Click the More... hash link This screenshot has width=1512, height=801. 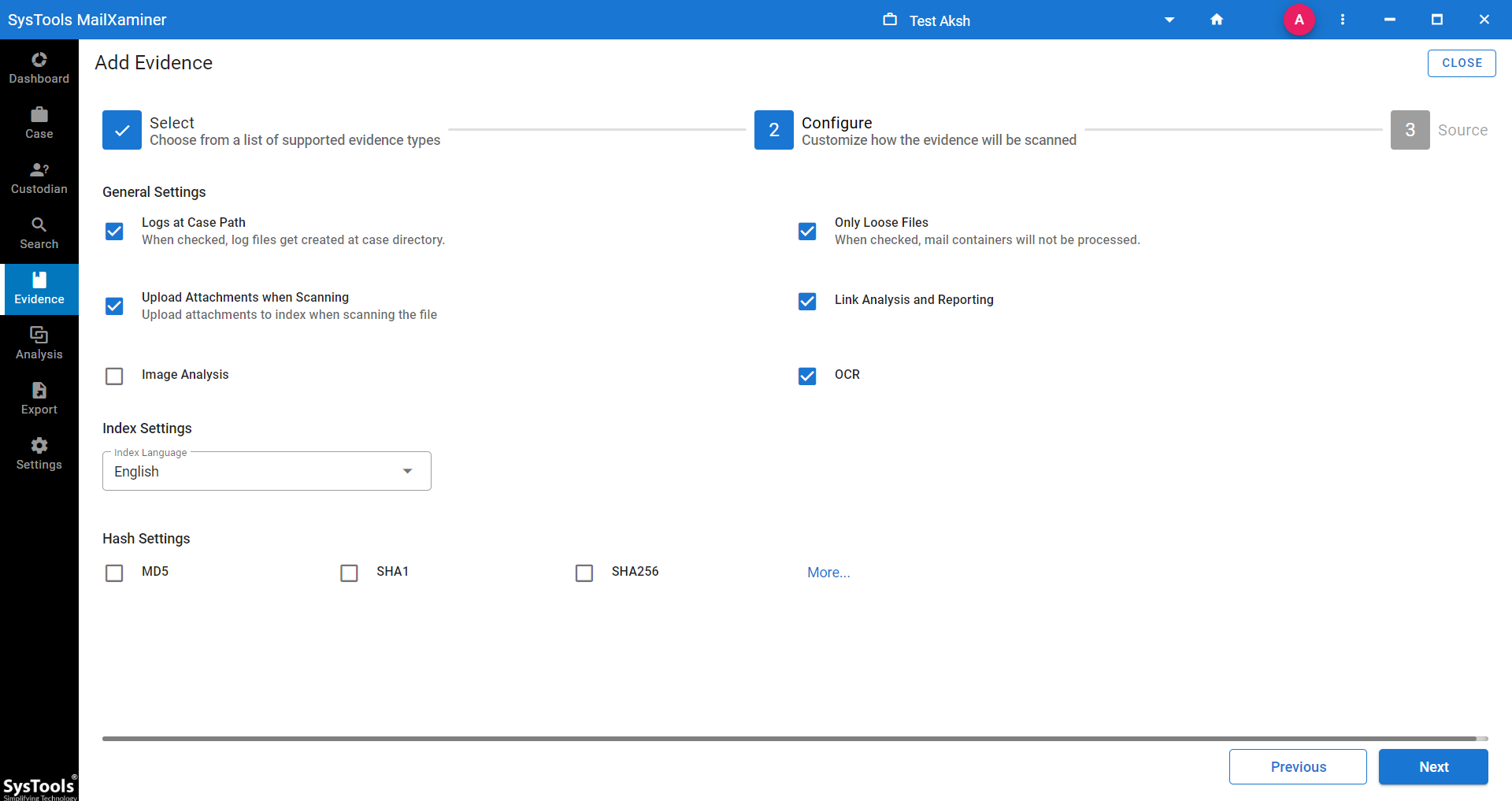828,573
